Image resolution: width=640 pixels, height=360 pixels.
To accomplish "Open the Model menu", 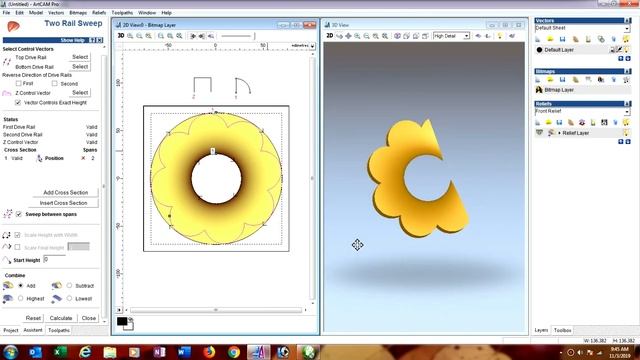I will pyautogui.click(x=36, y=13).
